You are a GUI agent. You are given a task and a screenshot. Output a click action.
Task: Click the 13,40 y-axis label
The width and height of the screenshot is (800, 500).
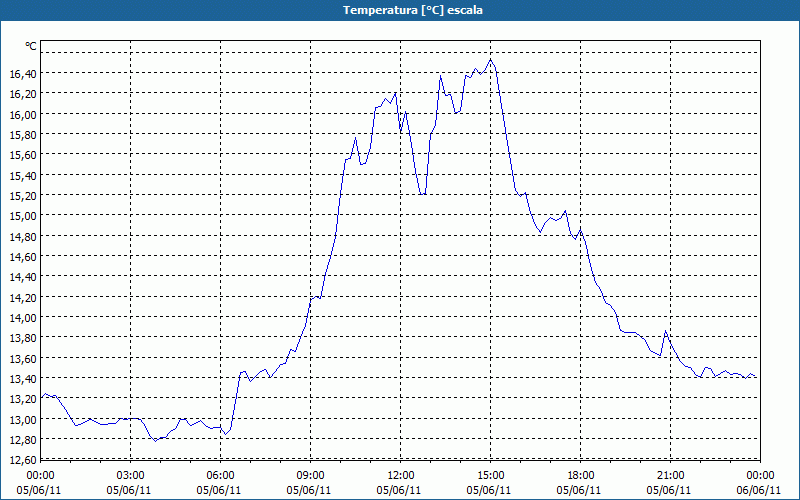(x=23, y=379)
